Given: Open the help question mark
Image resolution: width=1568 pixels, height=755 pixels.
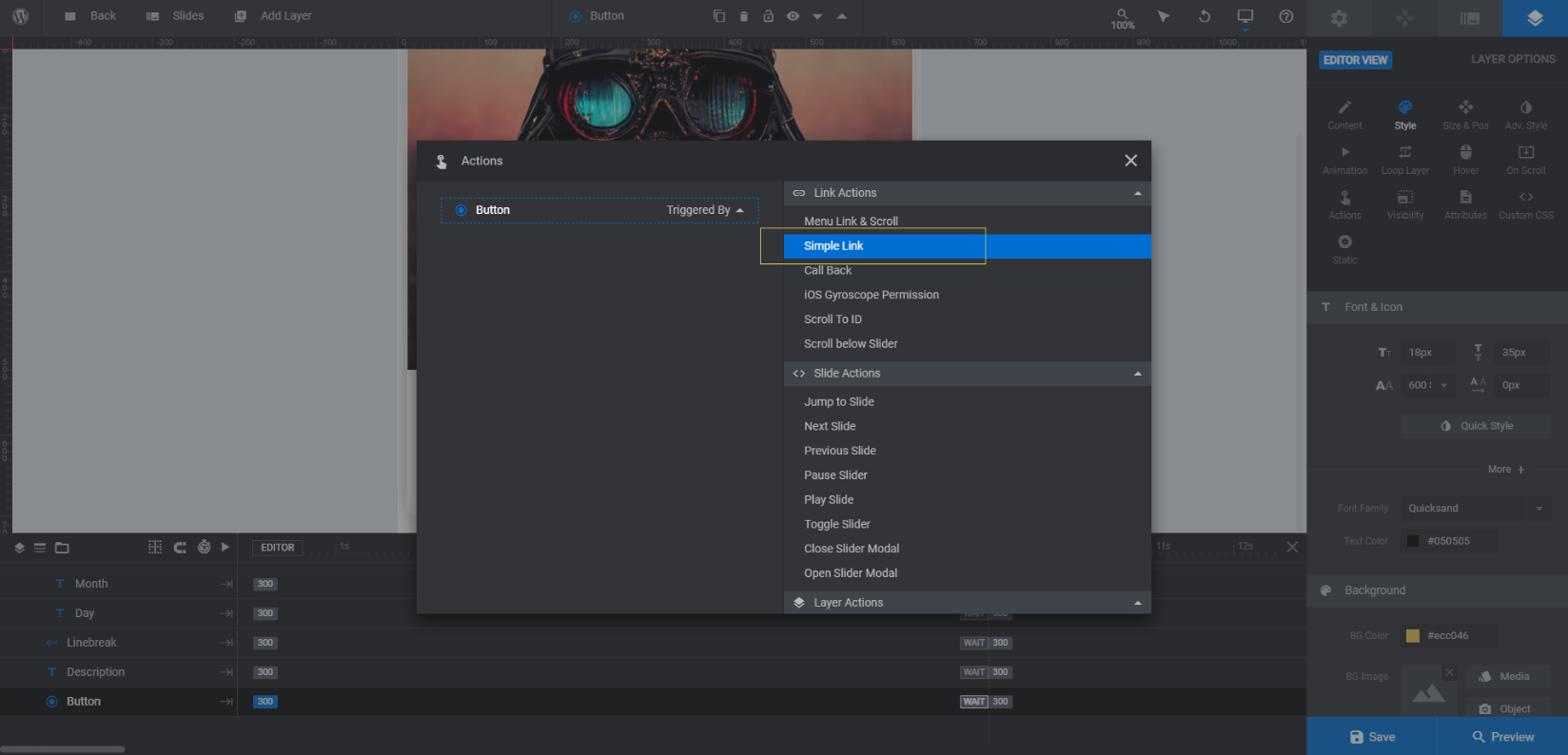Looking at the screenshot, I should tap(1286, 16).
